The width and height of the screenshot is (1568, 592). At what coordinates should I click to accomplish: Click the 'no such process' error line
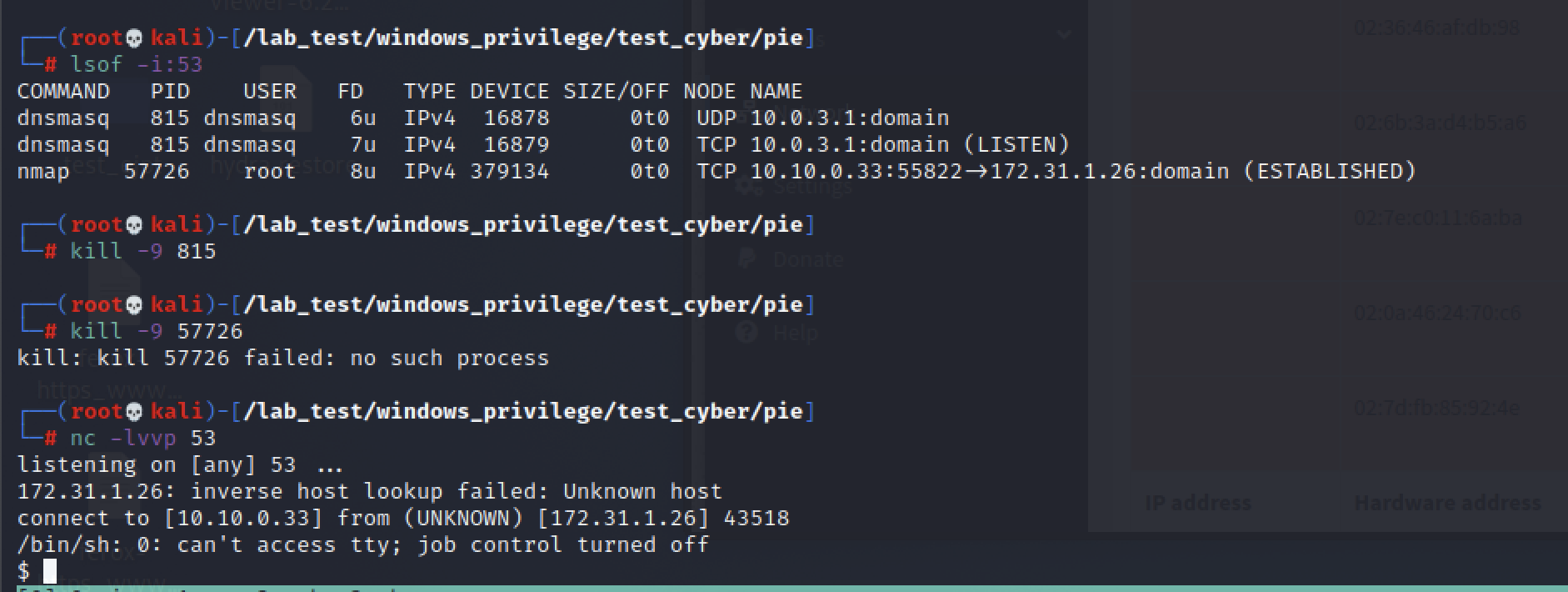click(x=283, y=358)
